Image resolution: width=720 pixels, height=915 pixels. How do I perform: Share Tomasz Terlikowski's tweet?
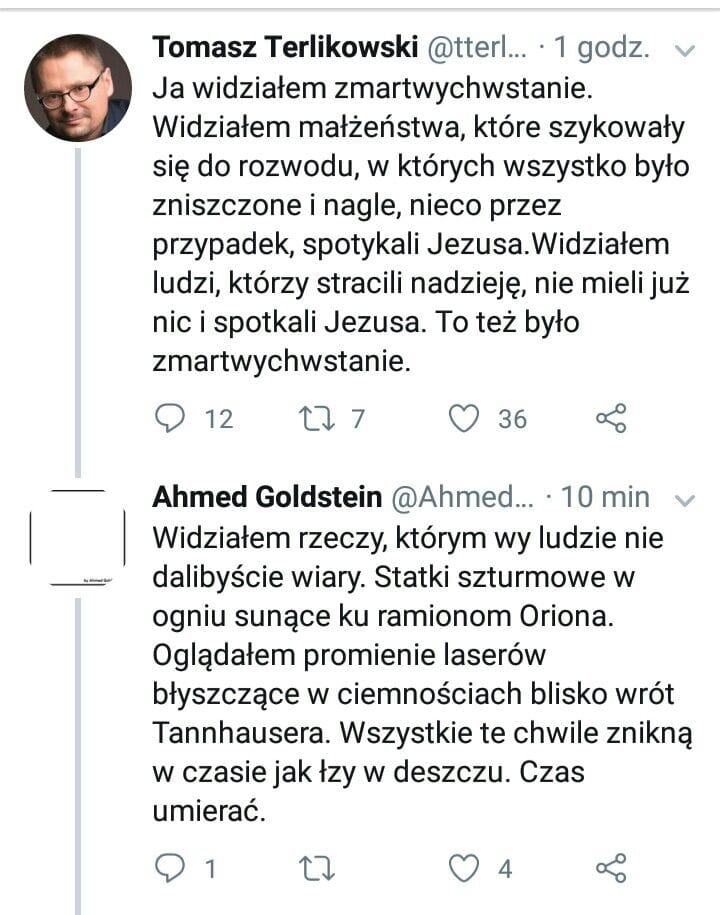click(x=611, y=419)
